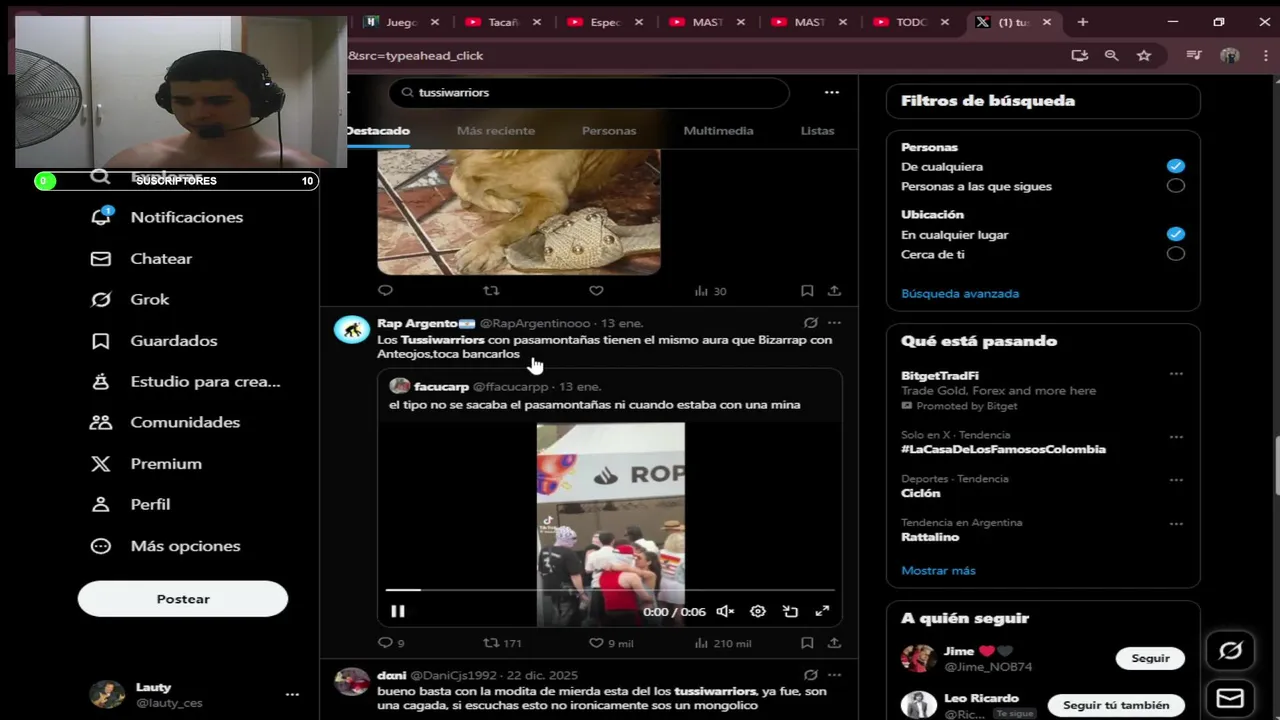Image resolution: width=1280 pixels, height=720 pixels.
Task: Open more options on Rap Argento post
Action: tap(834, 323)
